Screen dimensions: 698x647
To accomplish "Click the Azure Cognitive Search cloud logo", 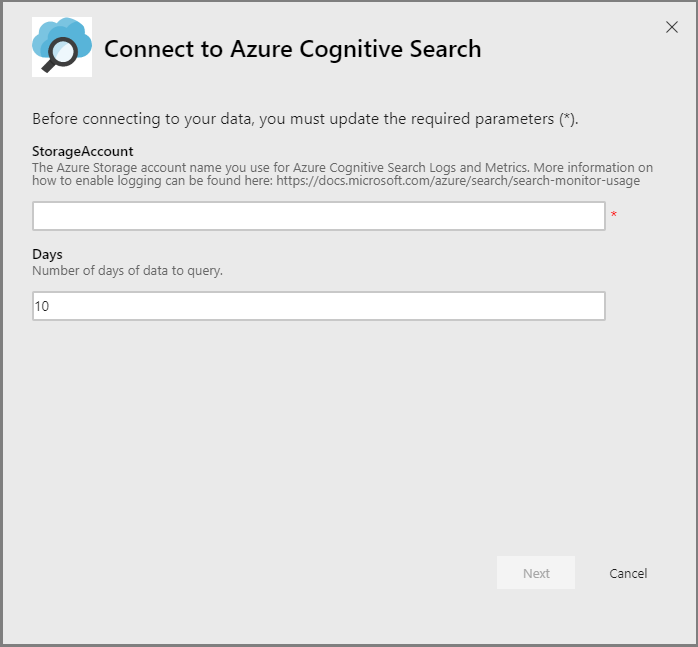I will (x=62, y=46).
